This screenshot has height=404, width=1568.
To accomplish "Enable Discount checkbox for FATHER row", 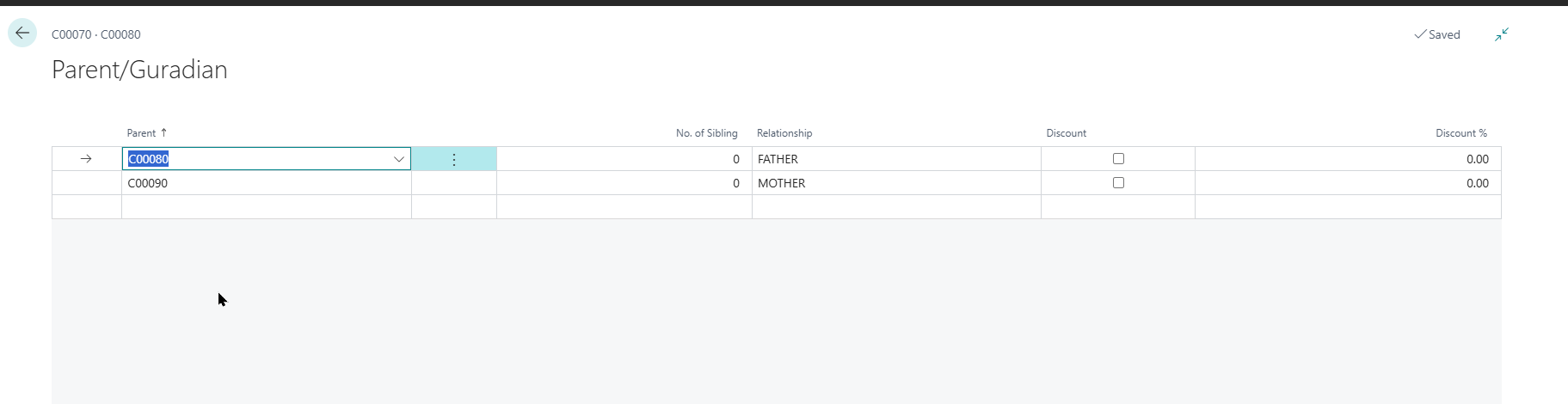I will pyautogui.click(x=1118, y=159).
